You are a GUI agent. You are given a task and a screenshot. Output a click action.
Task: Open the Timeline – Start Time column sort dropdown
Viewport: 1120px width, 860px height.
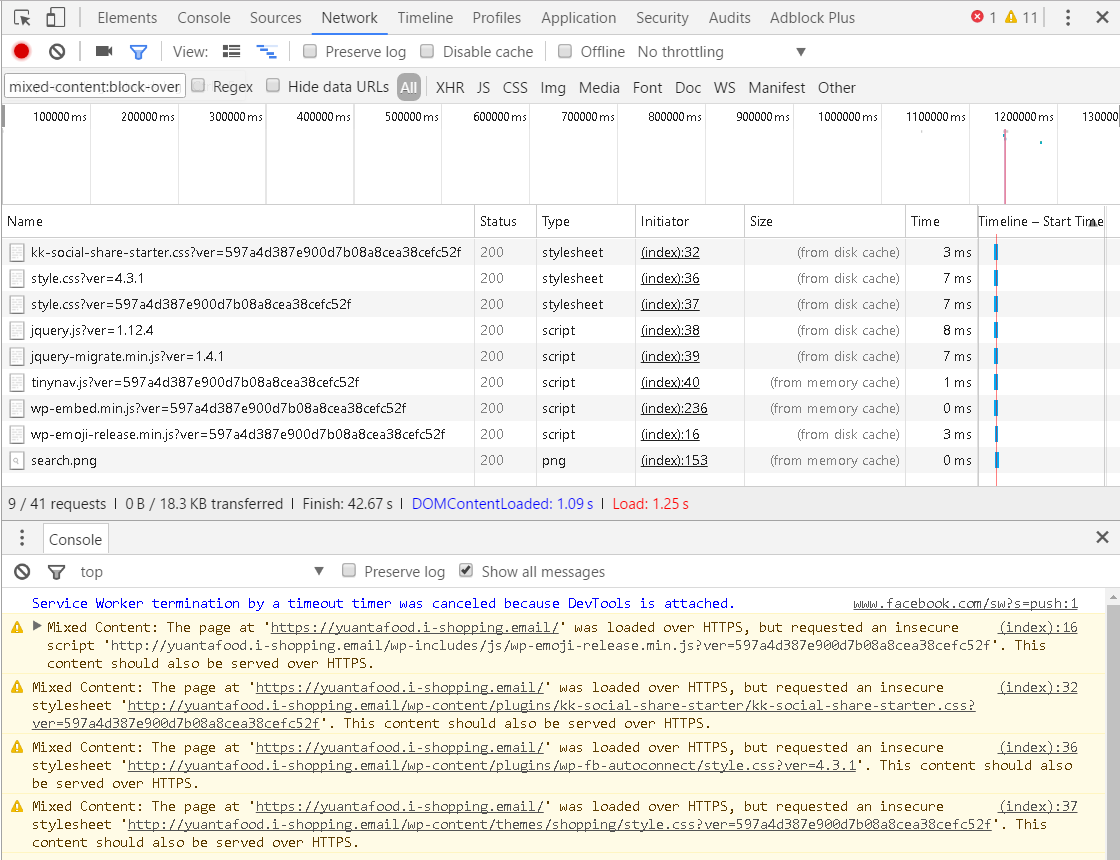[x=1094, y=223]
